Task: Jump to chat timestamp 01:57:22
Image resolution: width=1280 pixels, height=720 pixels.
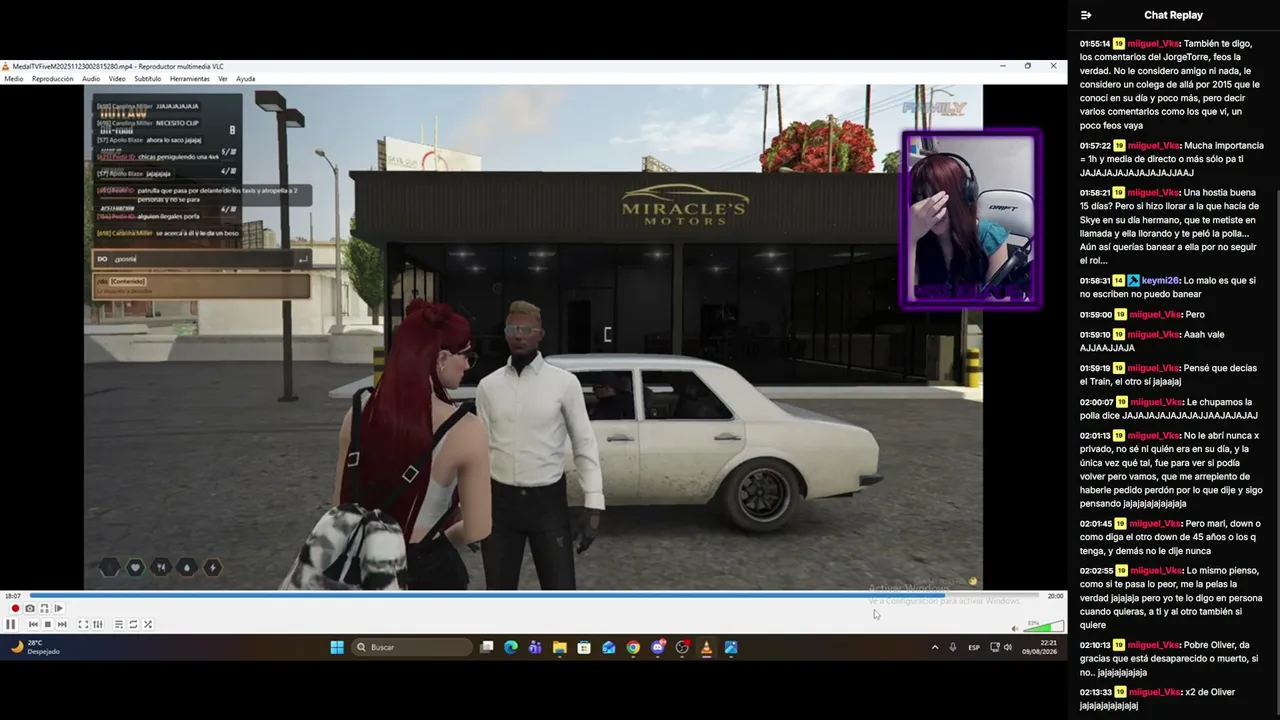Action: coord(1095,146)
